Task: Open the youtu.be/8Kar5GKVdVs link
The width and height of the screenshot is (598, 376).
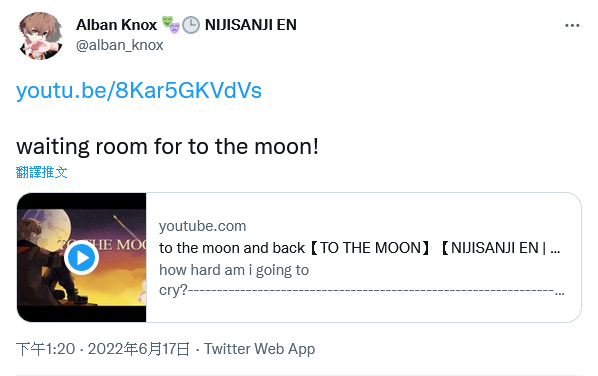Action: pos(139,91)
